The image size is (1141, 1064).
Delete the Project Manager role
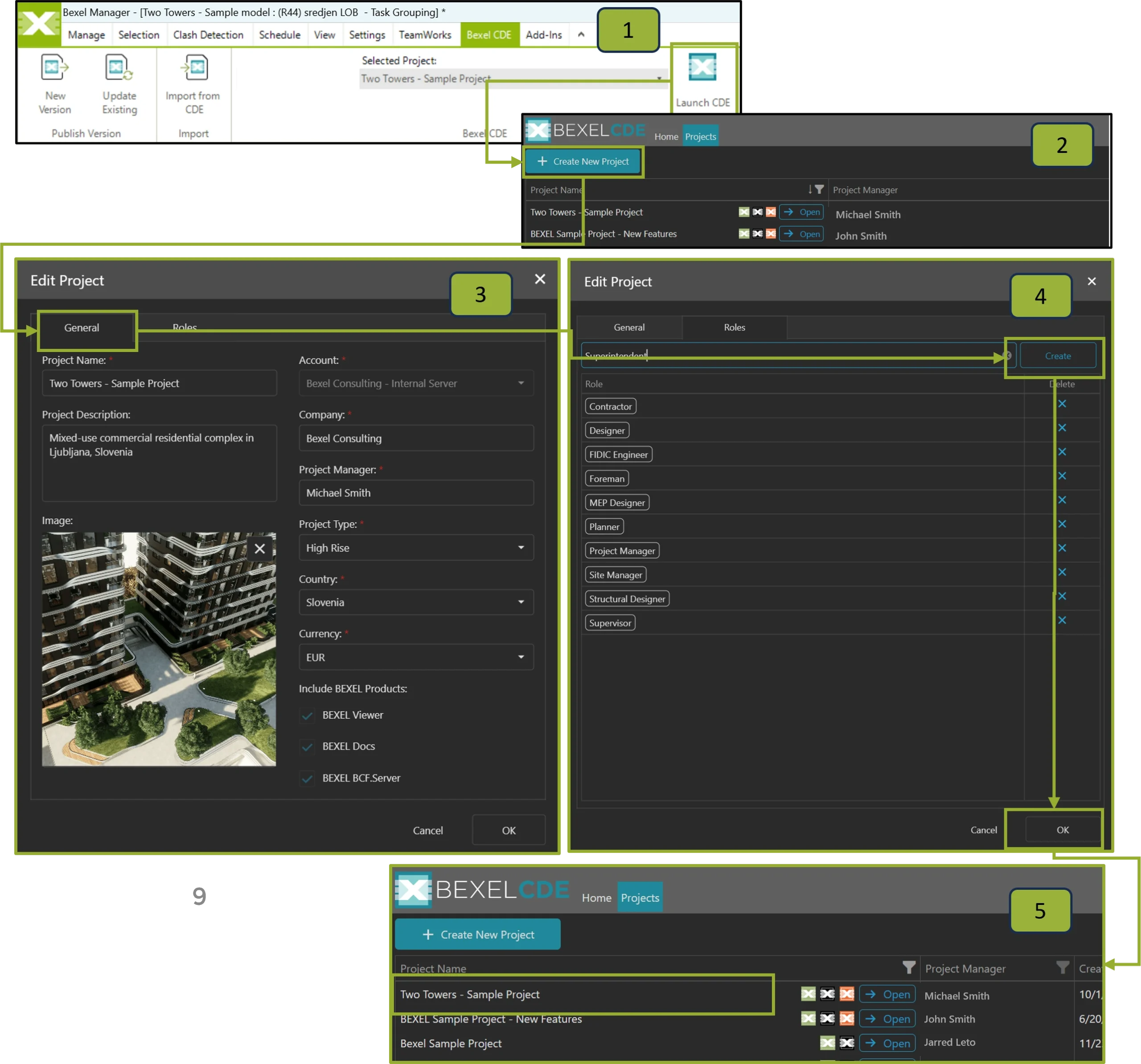coord(1062,548)
